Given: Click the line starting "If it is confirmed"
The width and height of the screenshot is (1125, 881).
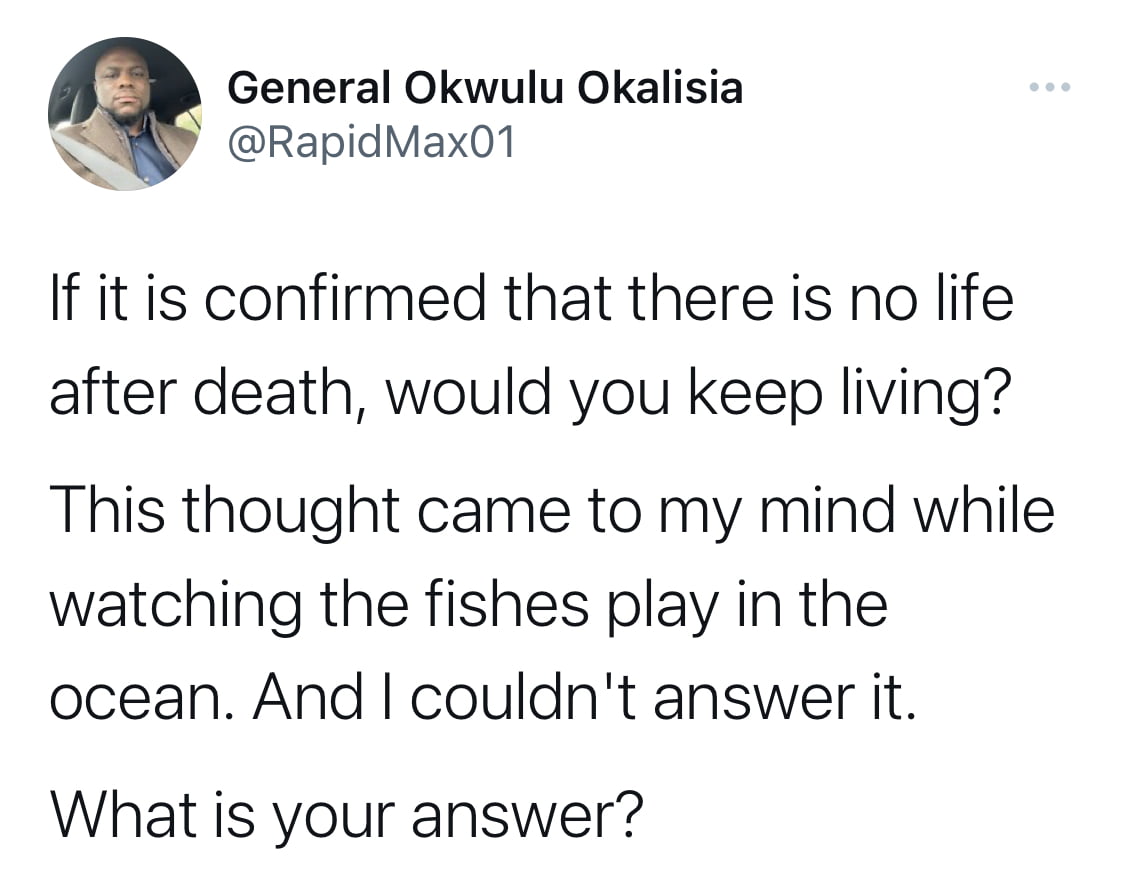Looking at the screenshot, I should coord(532,298).
